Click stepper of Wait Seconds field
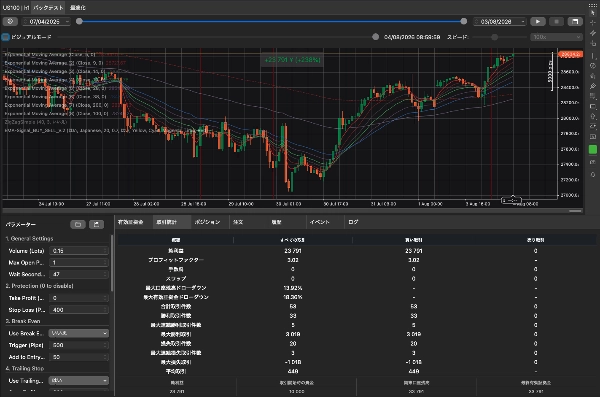Screen dimensions: 600x397 pyautogui.click(x=105, y=274)
